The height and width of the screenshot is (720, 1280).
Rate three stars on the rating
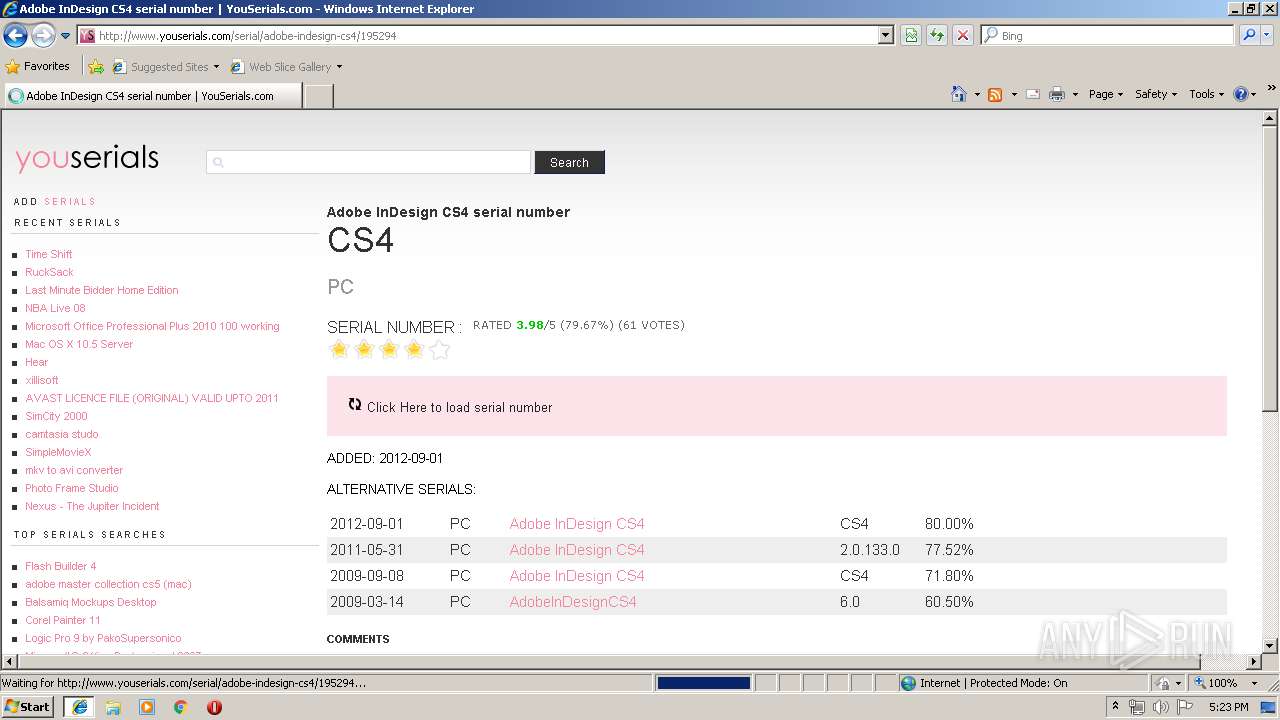[389, 349]
